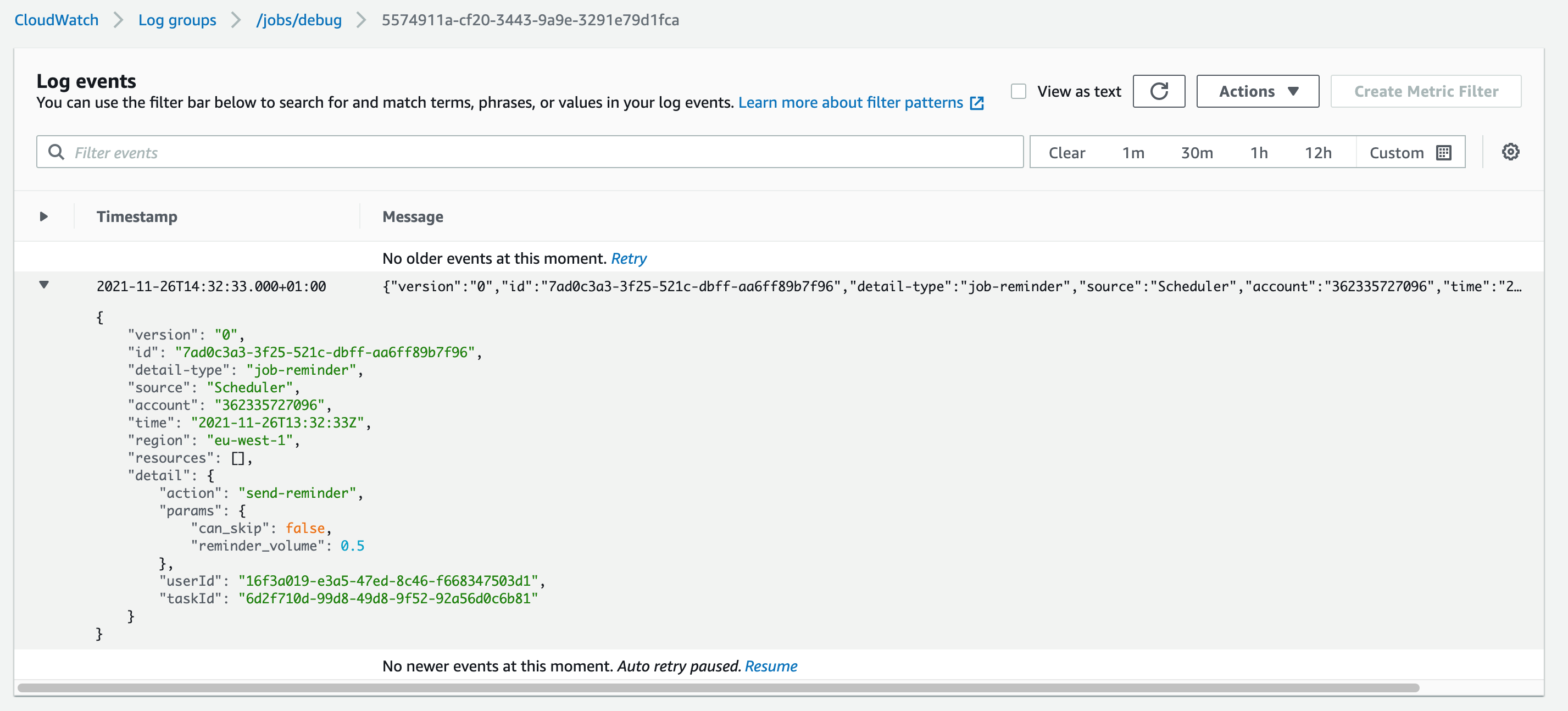Open filter patterns docs via external-link icon

tap(976, 103)
